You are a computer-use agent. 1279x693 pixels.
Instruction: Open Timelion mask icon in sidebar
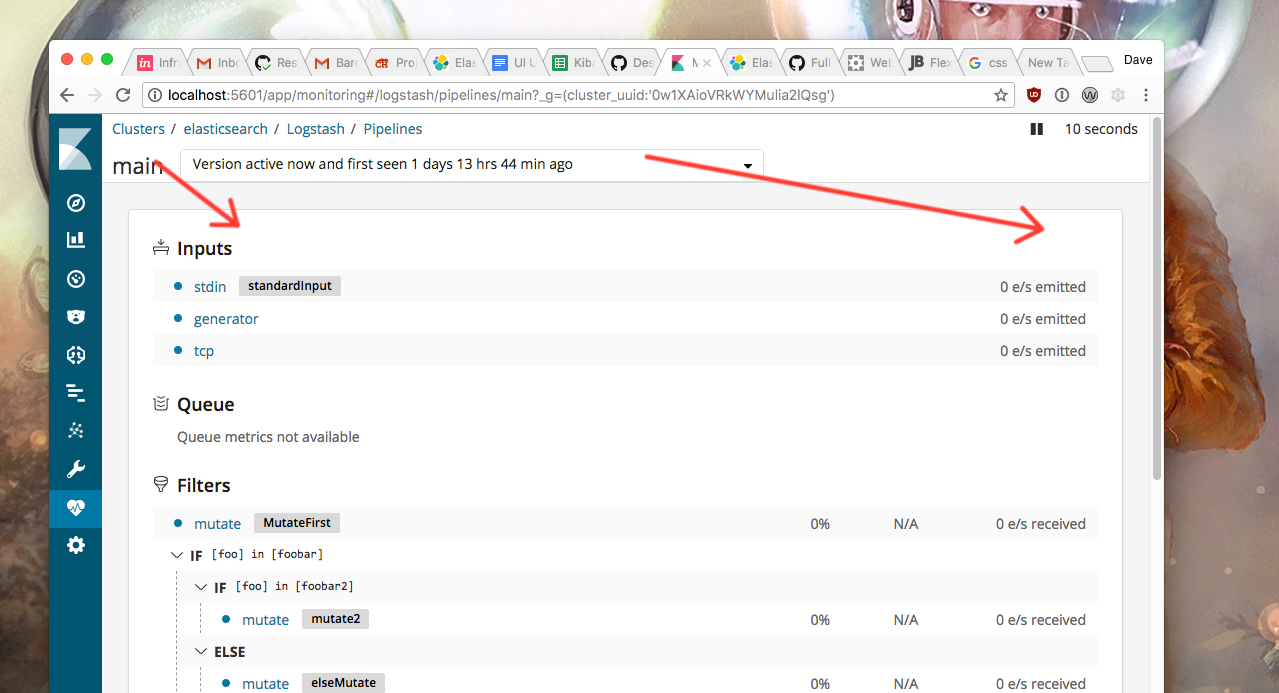tap(76, 317)
